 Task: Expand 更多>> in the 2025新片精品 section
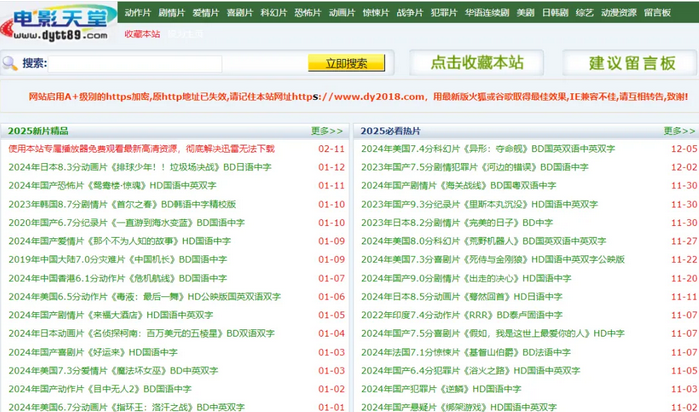327,130
